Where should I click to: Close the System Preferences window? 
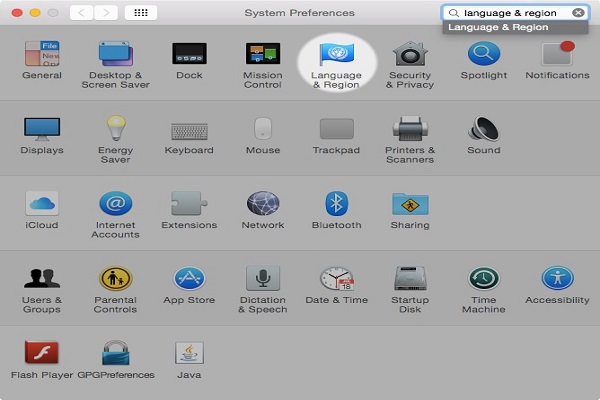click(x=17, y=13)
